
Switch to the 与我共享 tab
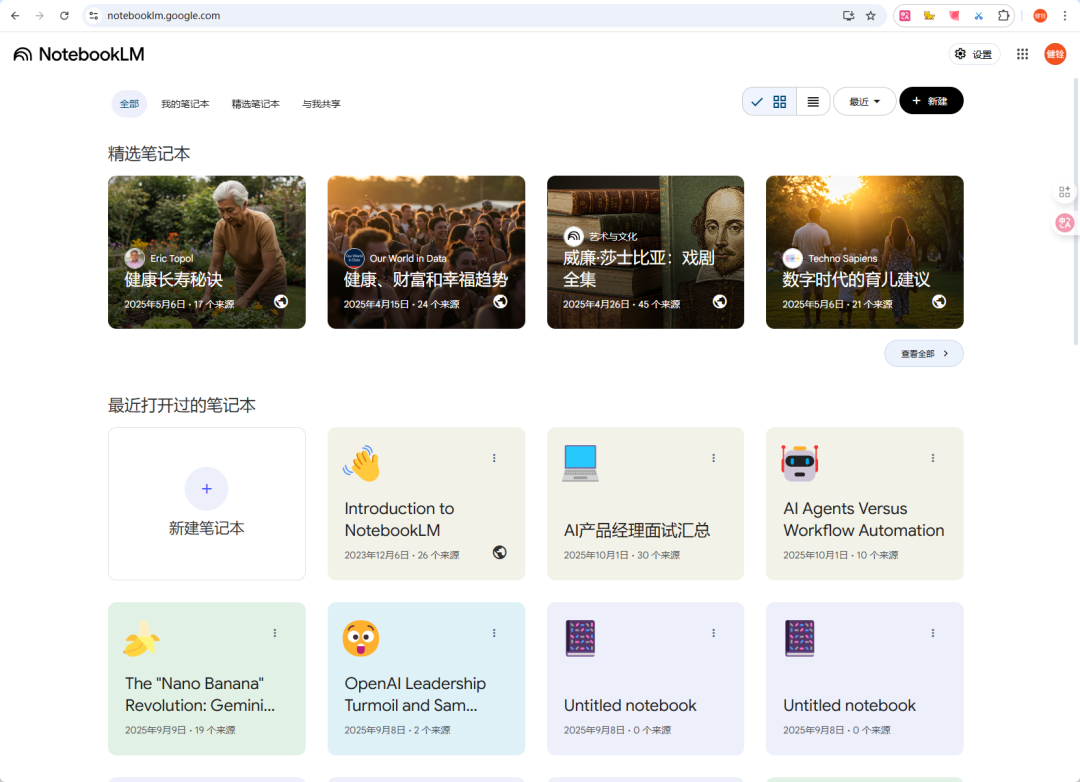point(321,104)
